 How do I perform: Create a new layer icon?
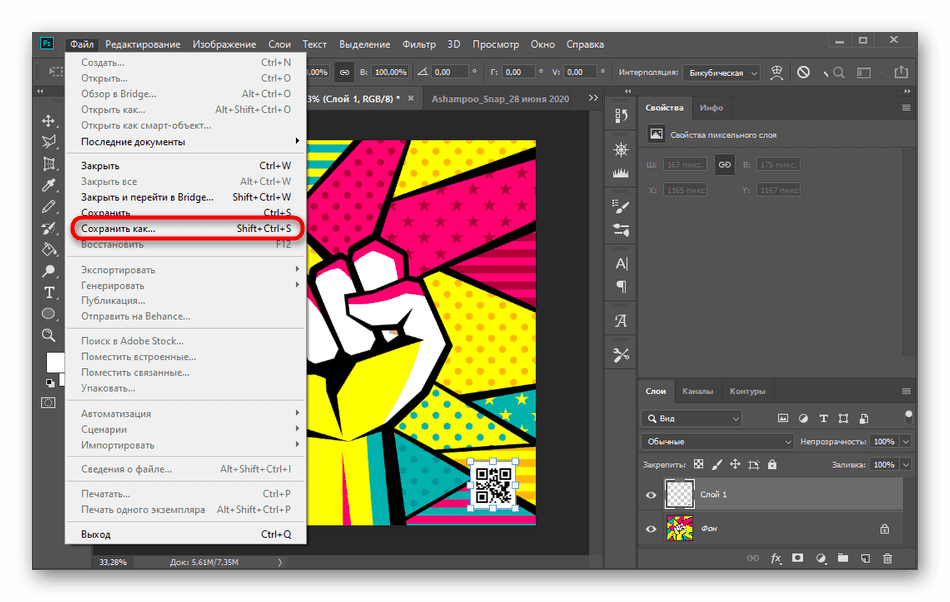point(865,558)
